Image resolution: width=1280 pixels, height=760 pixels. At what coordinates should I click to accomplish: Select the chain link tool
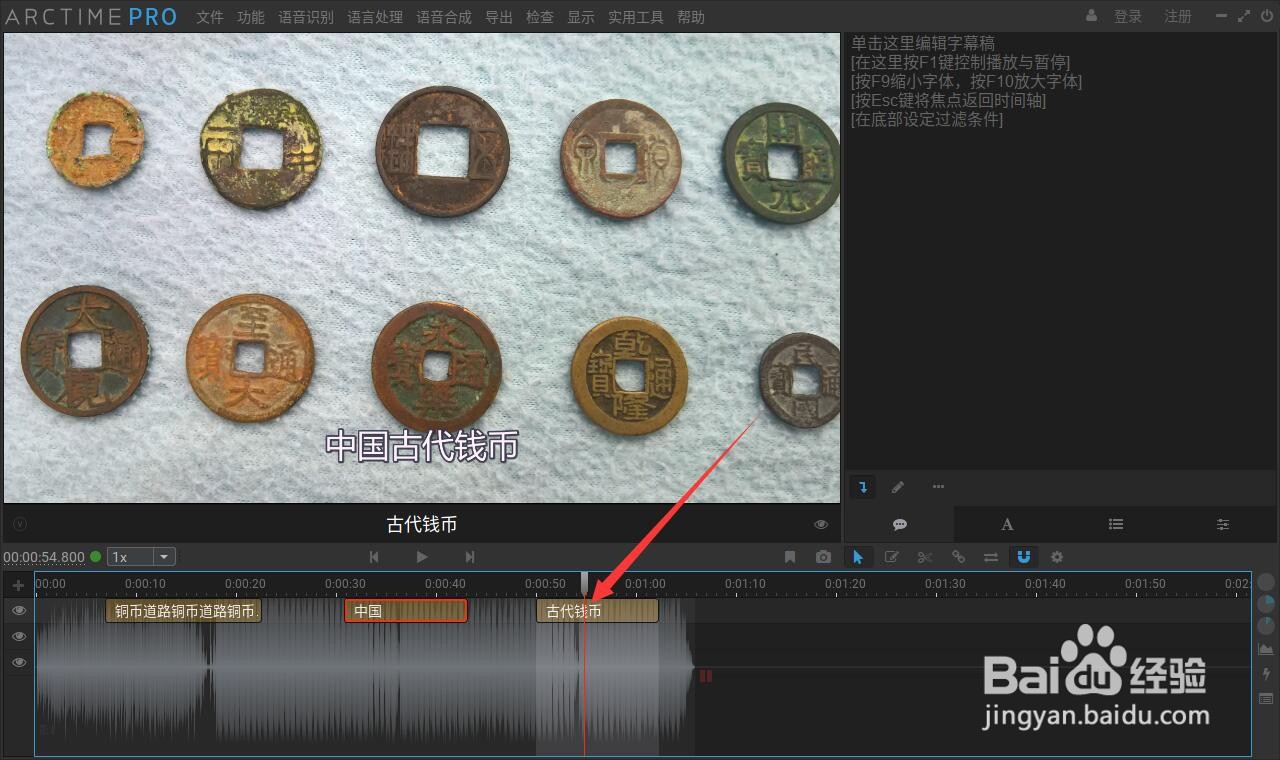[958, 557]
